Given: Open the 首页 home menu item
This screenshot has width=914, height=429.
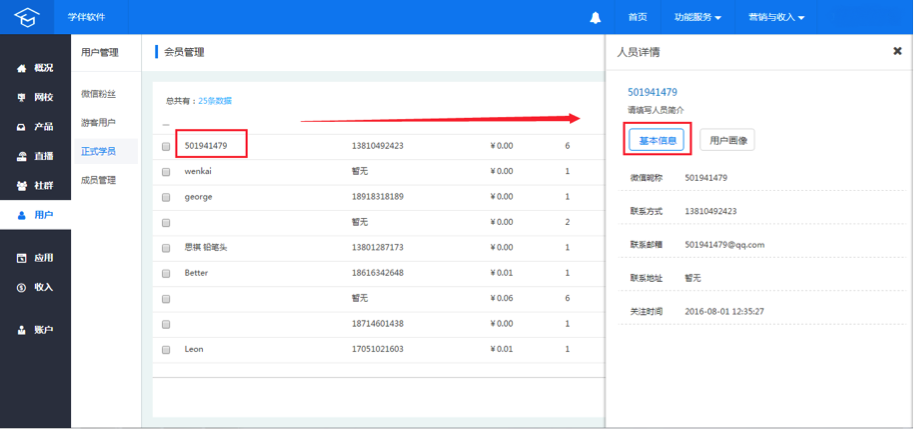Looking at the screenshot, I should pyautogui.click(x=637, y=17).
